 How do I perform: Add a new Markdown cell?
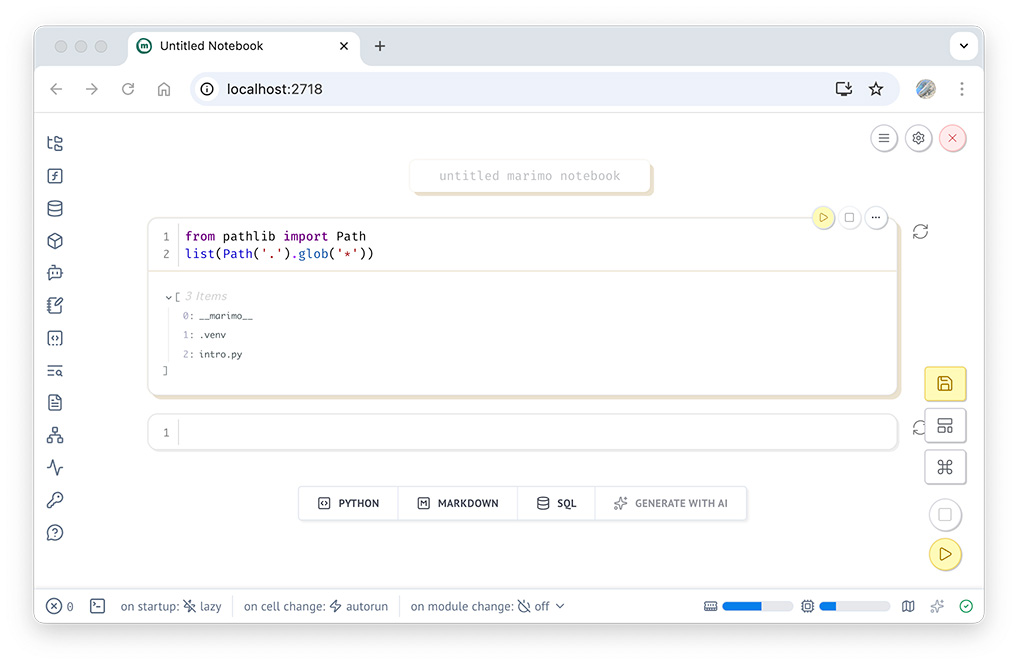point(457,503)
